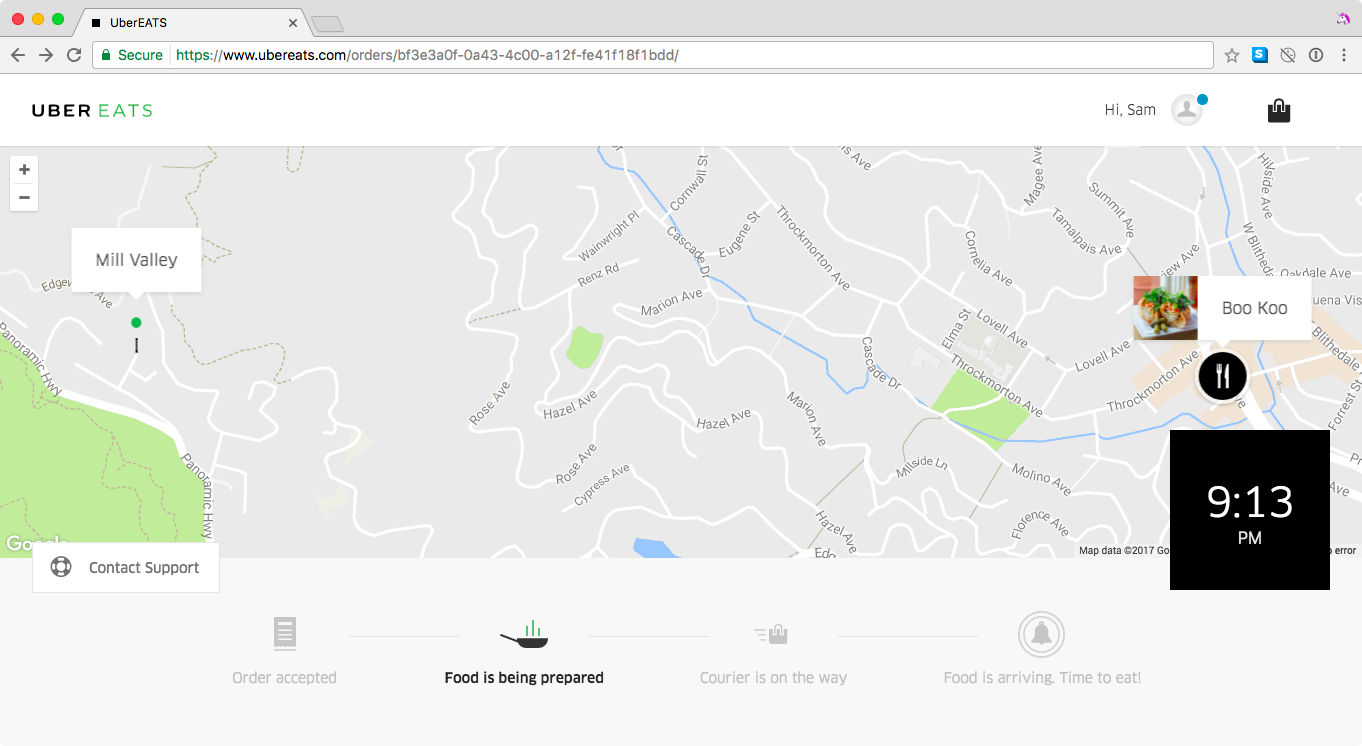Click the food arriving bell icon

point(1041,634)
